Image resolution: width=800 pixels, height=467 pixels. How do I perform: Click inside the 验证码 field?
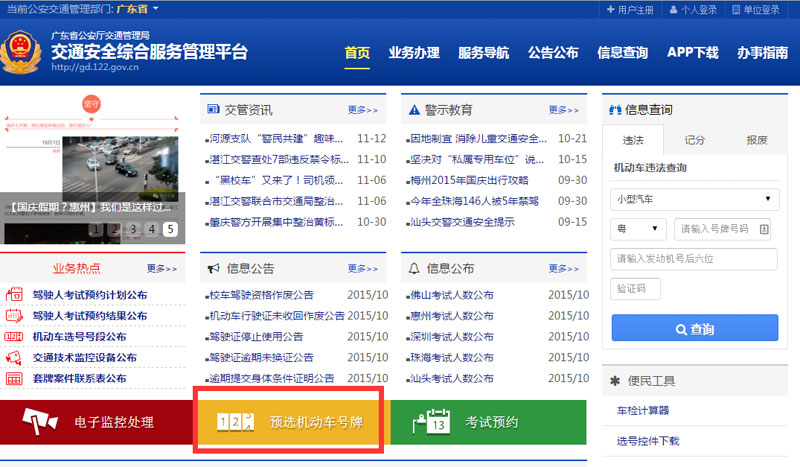tap(635, 289)
